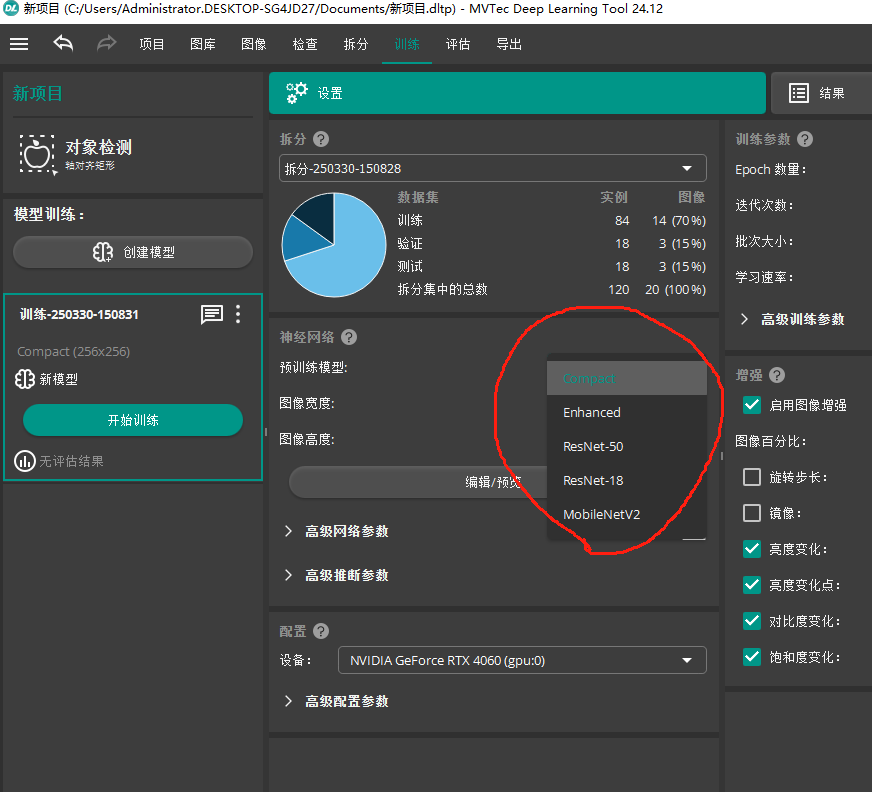Open the 结果 panel button
The image size is (872, 792).
click(x=822, y=93)
